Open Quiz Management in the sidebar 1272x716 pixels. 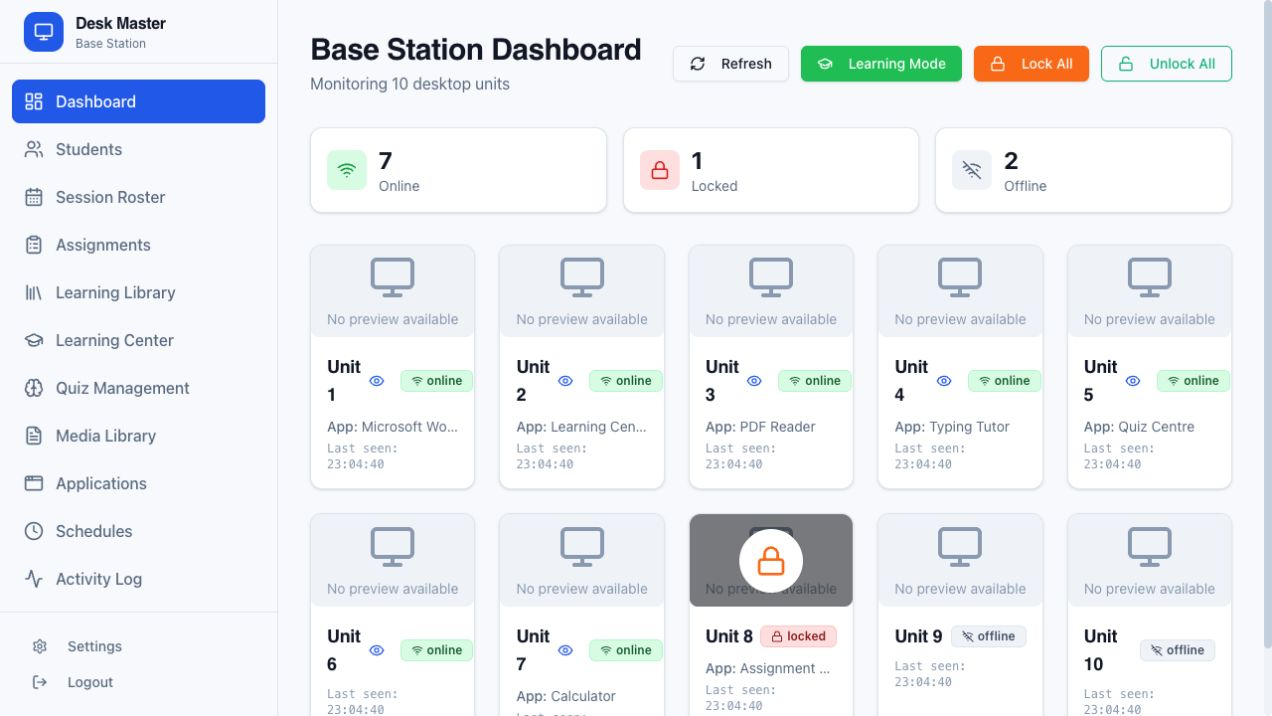pos(138,388)
